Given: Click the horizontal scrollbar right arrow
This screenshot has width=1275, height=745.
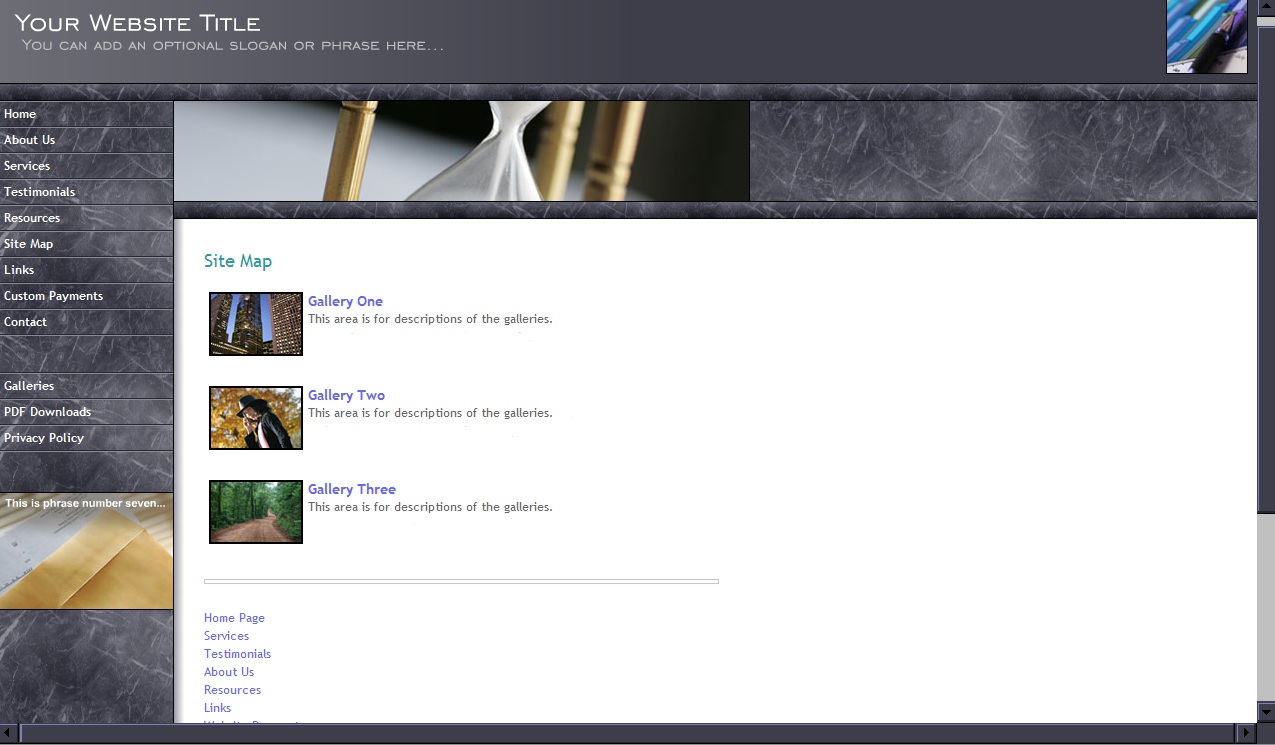Looking at the screenshot, I should tap(1246, 733).
